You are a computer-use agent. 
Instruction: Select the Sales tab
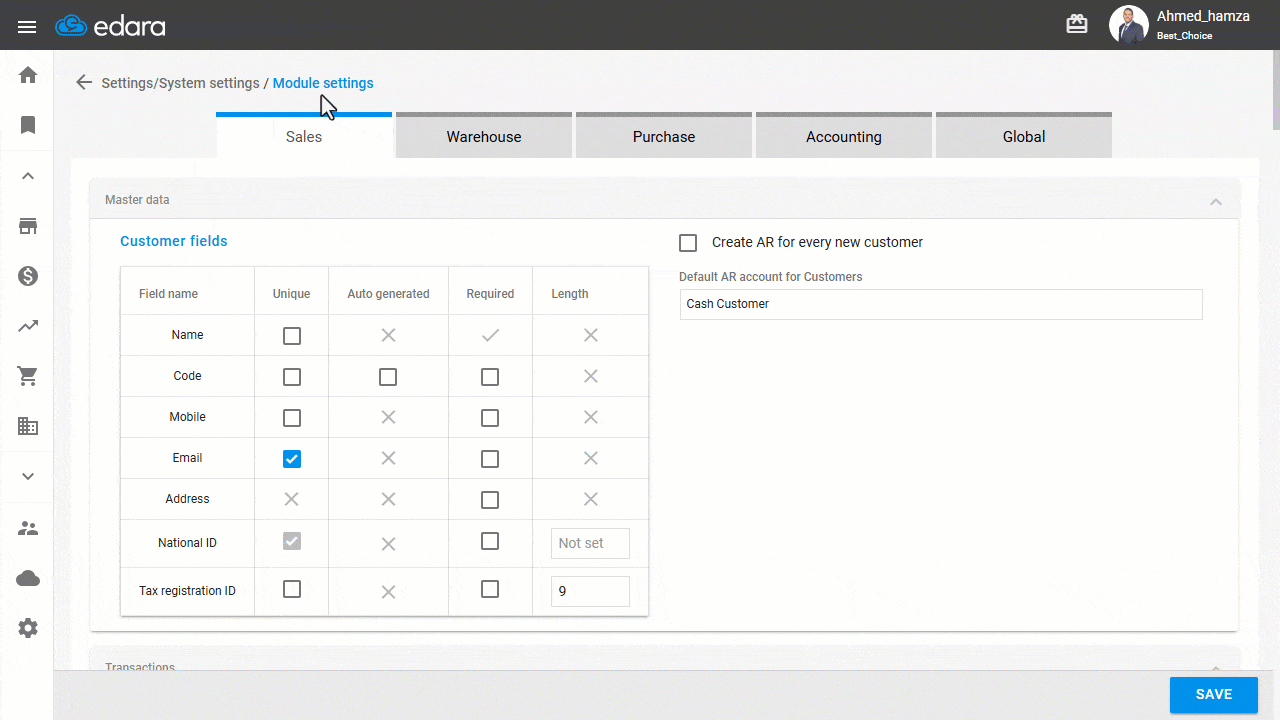tap(304, 135)
